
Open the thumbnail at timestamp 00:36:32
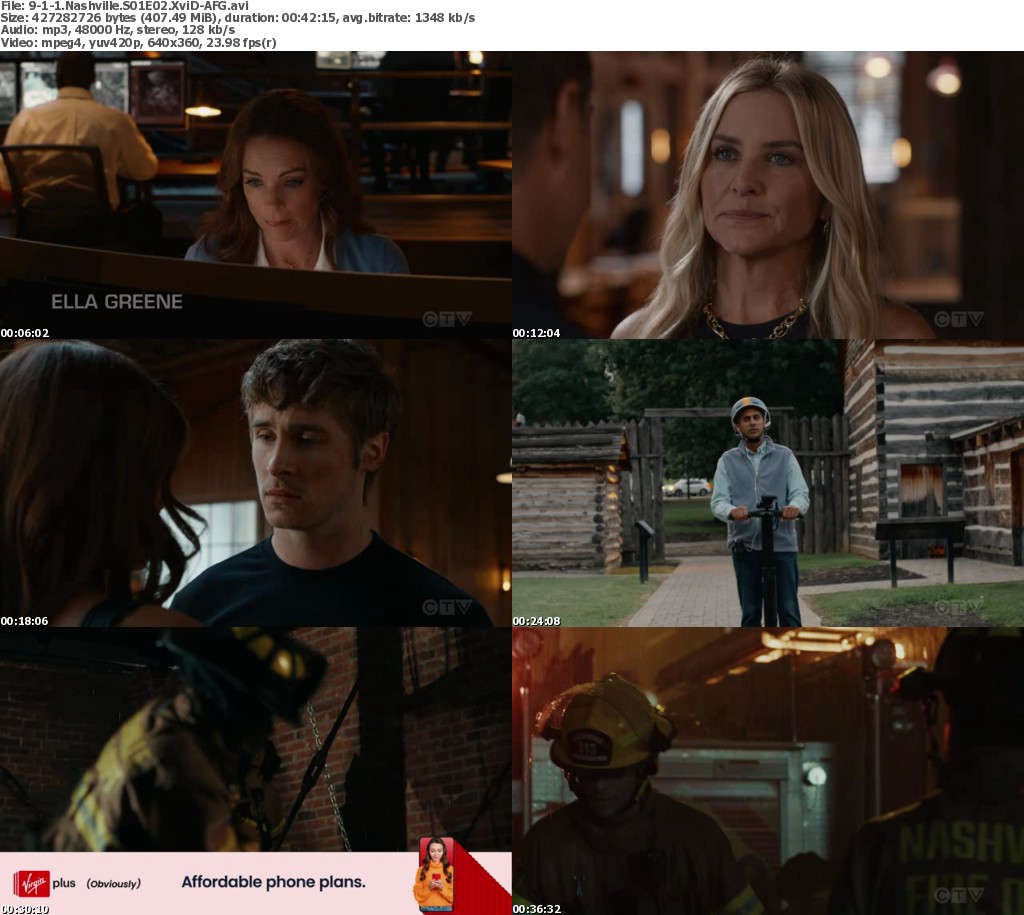(768, 771)
